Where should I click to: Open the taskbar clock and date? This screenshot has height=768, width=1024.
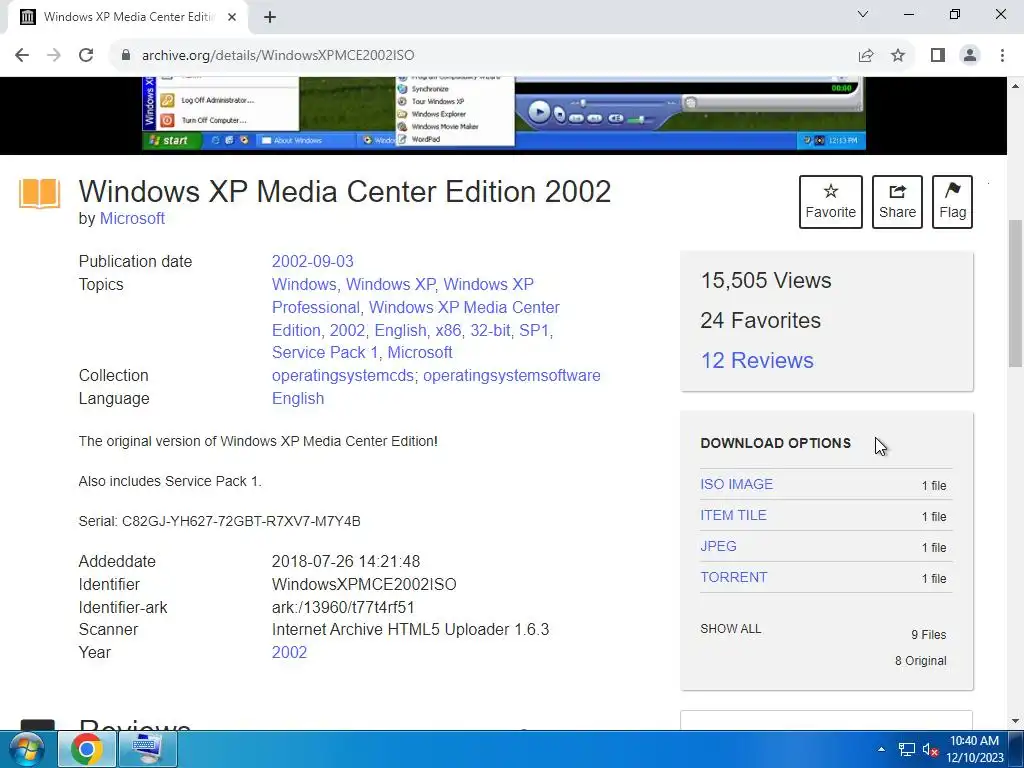(x=974, y=750)
